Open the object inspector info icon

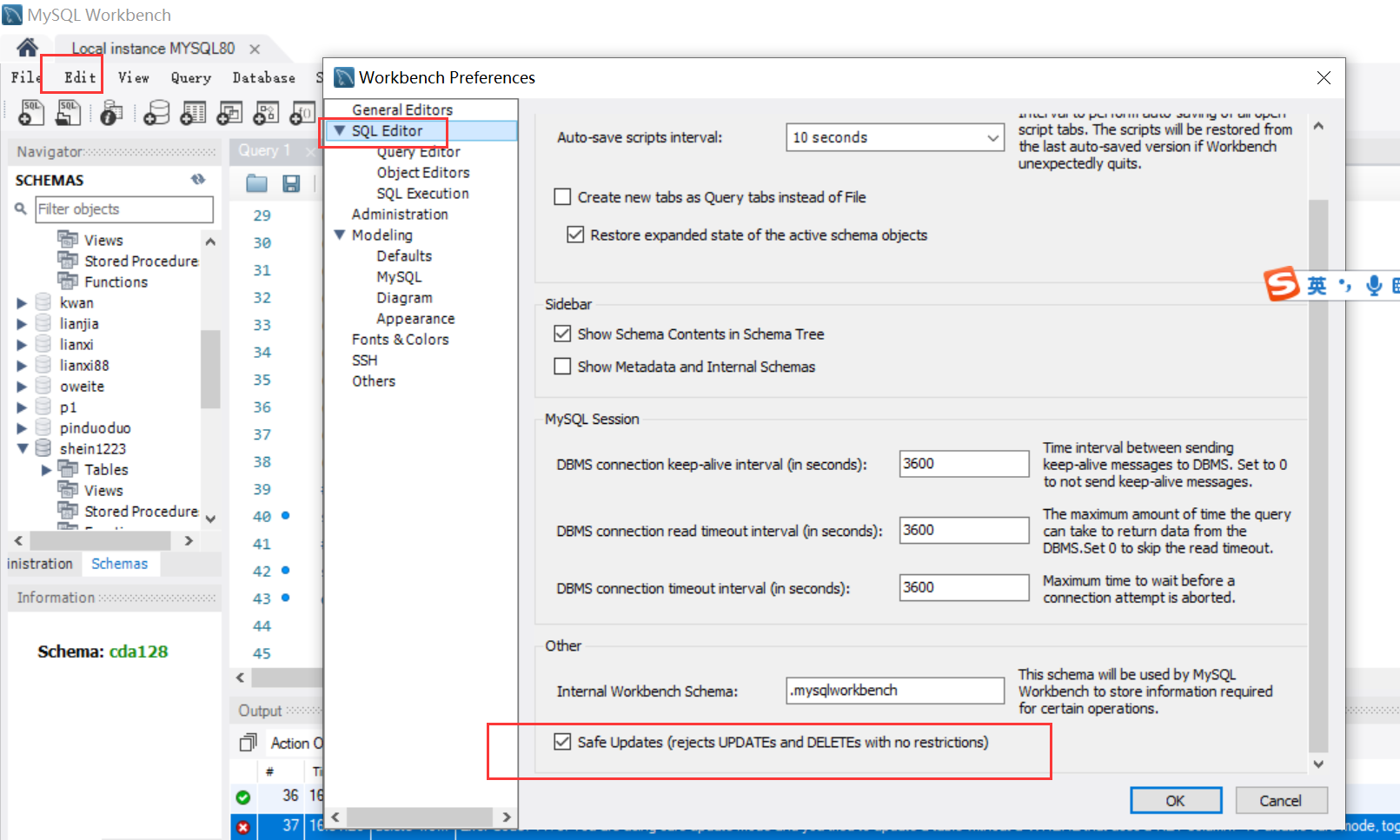(x=111, y=113)
